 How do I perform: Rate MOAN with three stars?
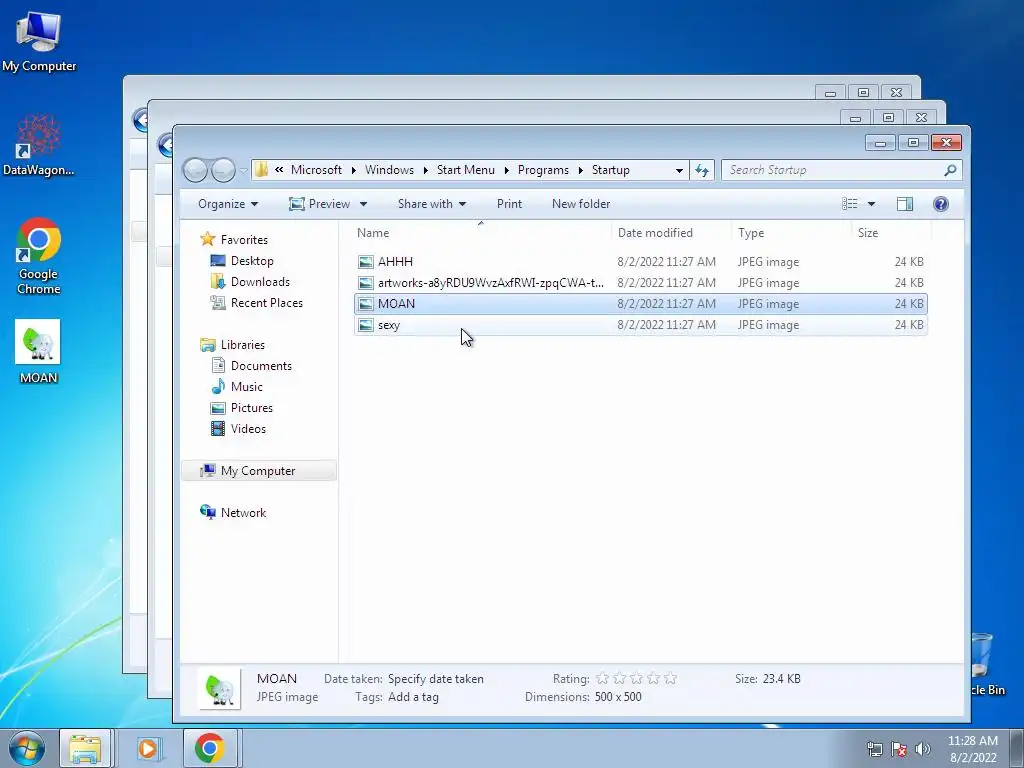click(636, 679)
